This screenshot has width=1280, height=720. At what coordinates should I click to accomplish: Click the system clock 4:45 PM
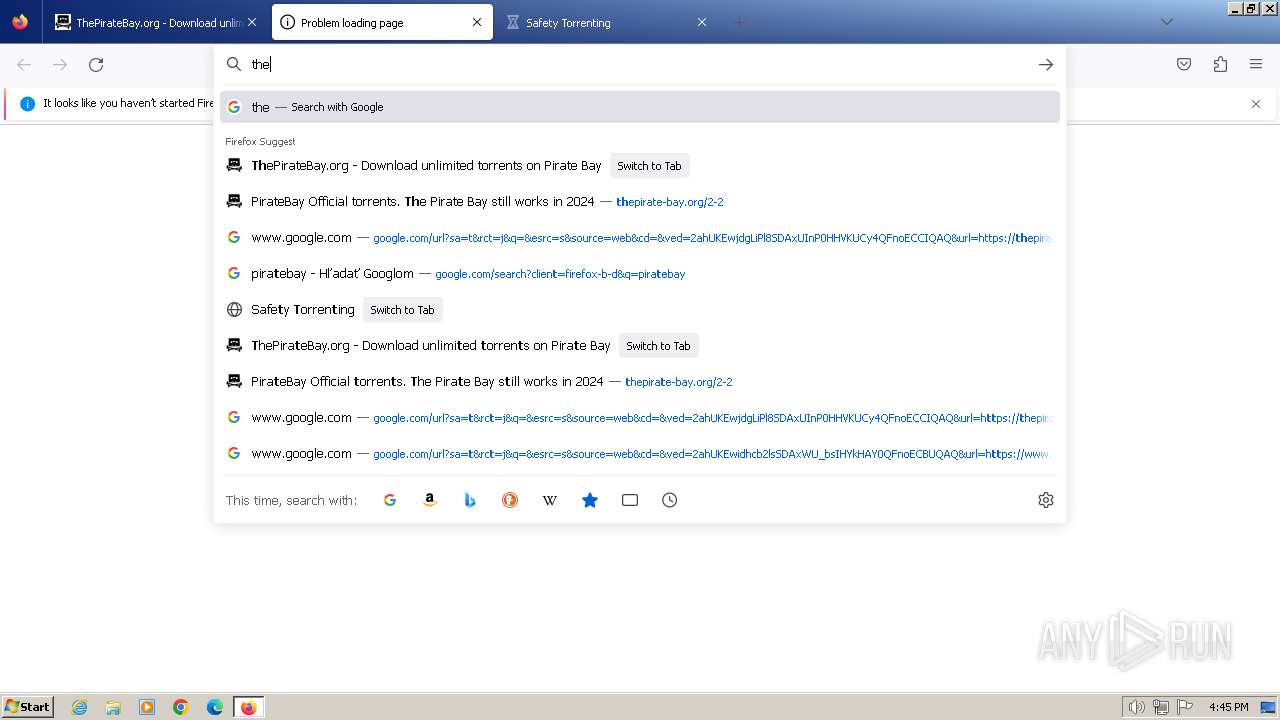[1228, 707]
